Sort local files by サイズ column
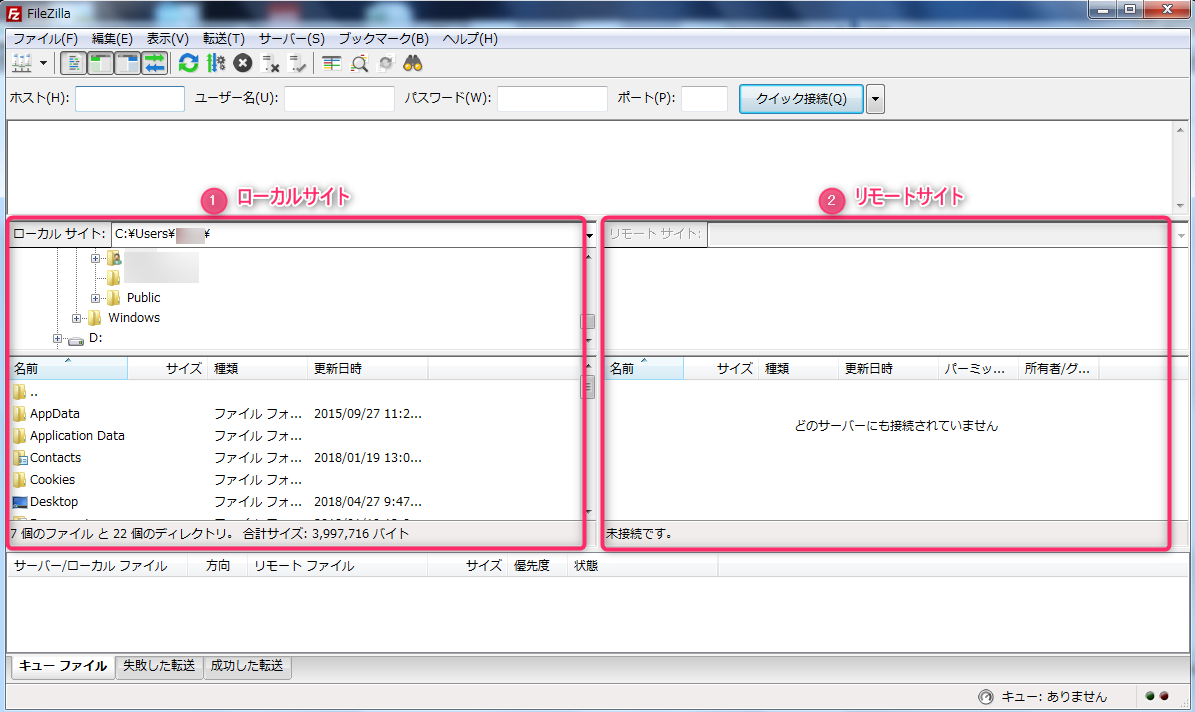The width and height of the screenshot is (1195, 712). (x=168, y=368)
